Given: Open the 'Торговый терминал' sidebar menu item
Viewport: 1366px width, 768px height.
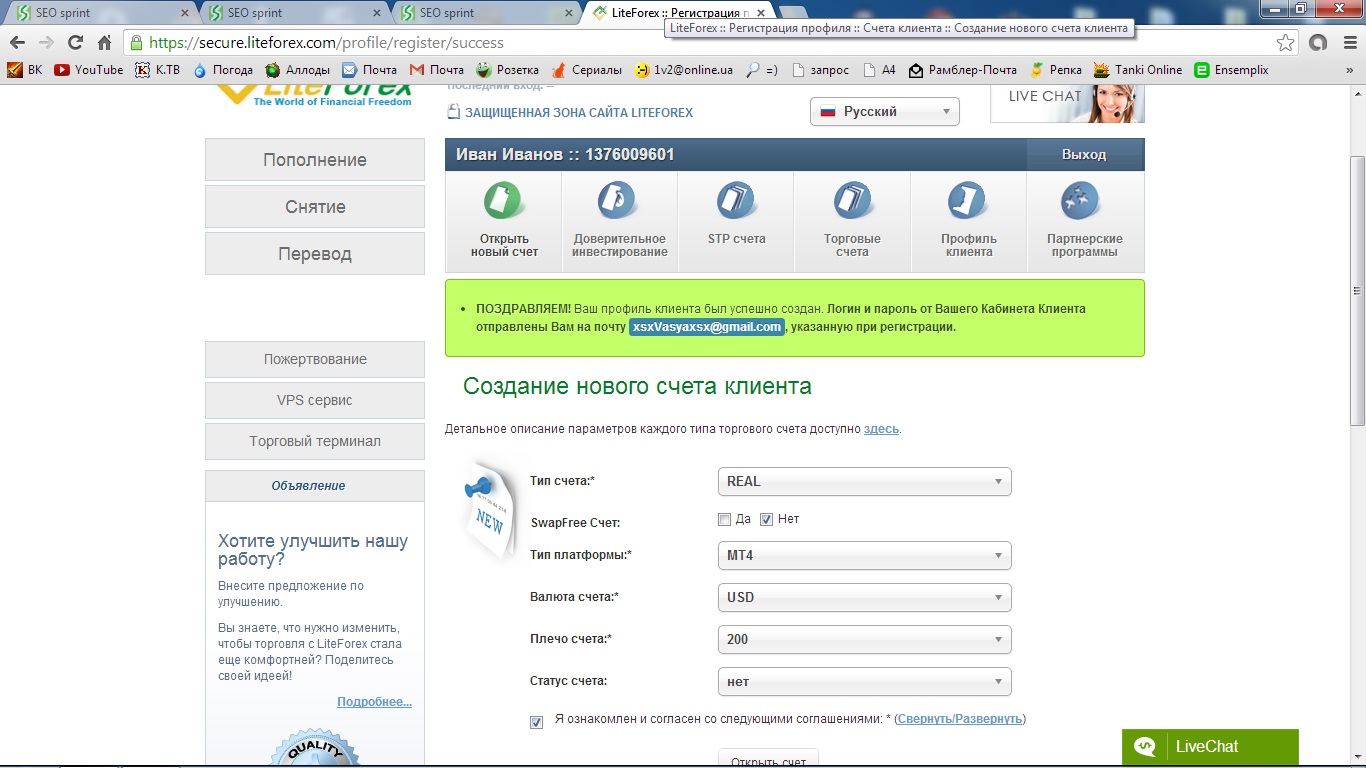Looking at the screenshot, I should pos(315,441).
